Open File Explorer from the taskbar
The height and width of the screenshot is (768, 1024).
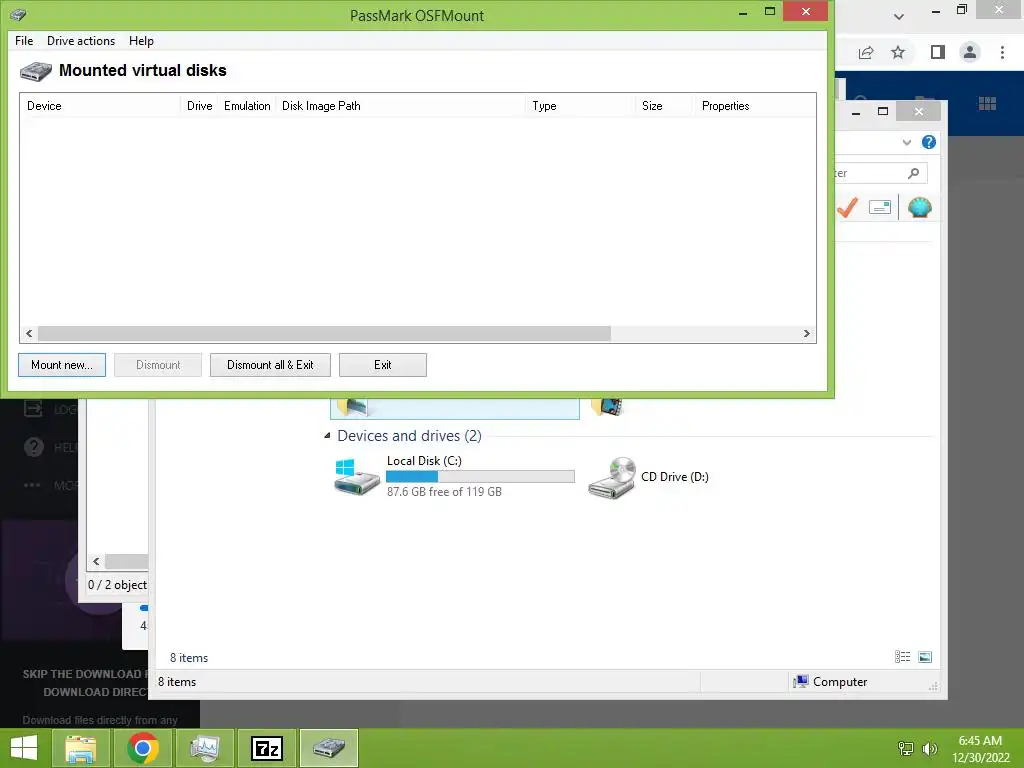[x=81, y=748]
